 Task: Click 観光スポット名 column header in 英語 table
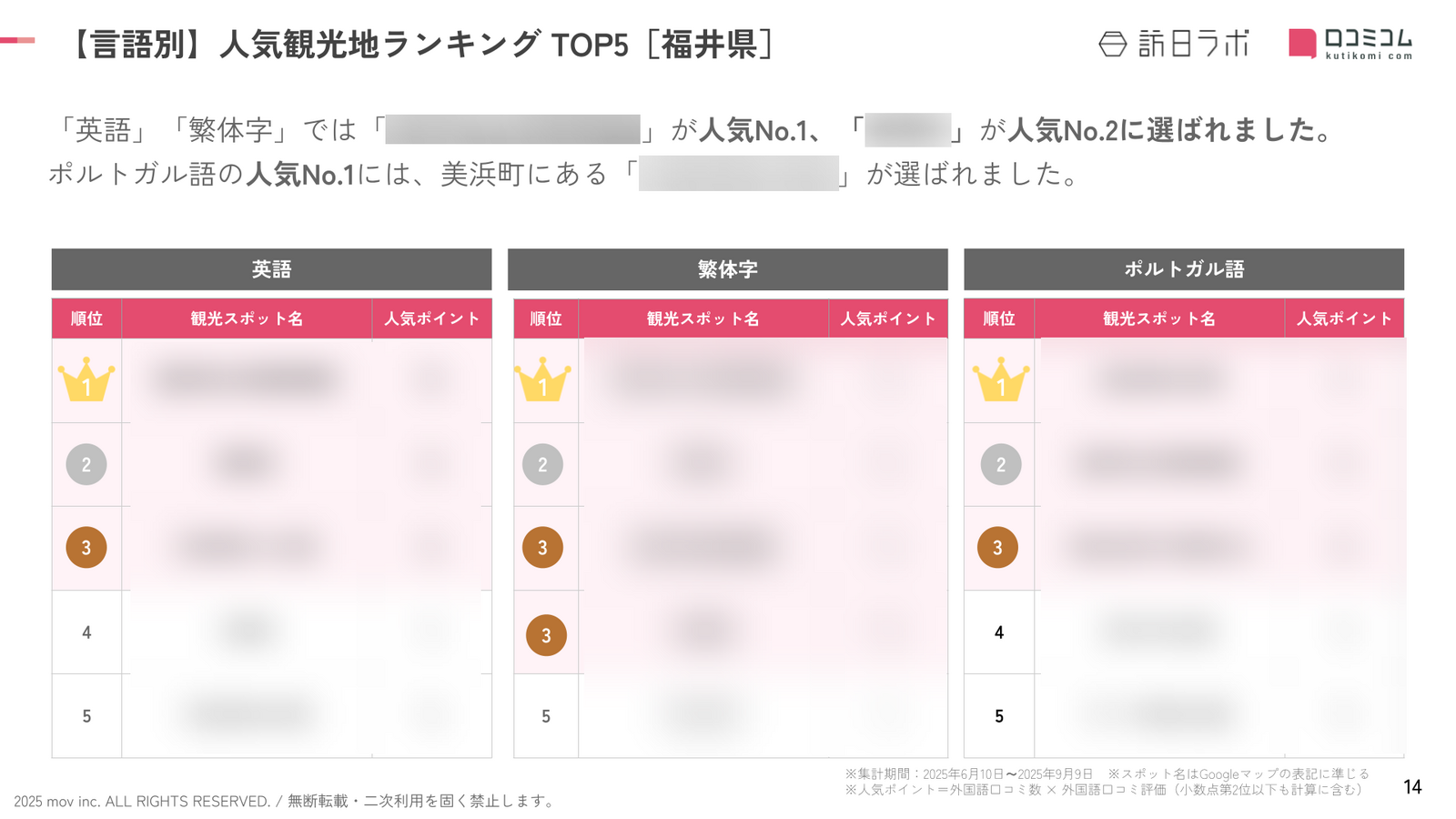coord(247,318)
